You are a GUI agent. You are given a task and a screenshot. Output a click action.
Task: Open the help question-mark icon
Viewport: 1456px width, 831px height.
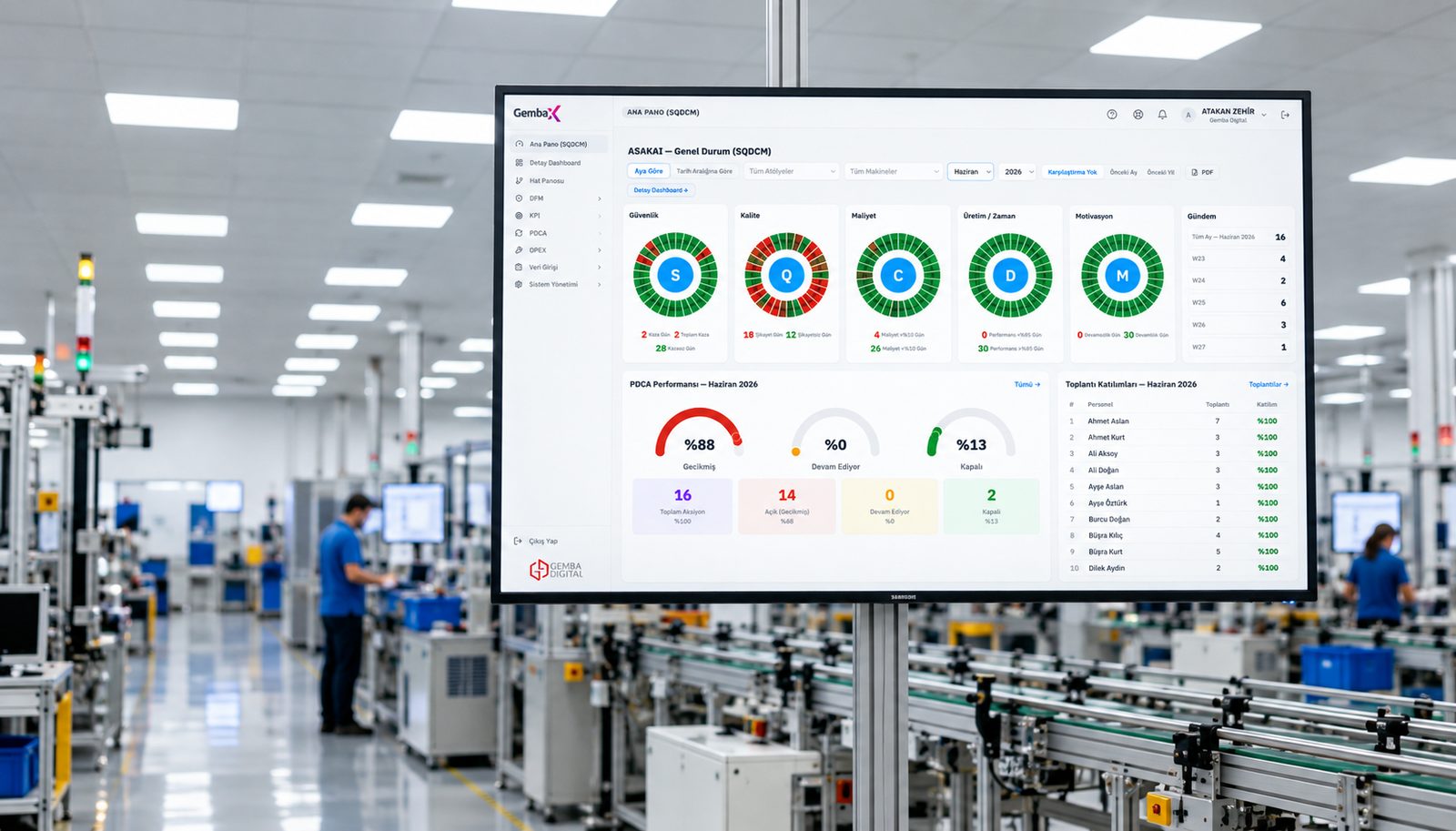(1111, 115)
